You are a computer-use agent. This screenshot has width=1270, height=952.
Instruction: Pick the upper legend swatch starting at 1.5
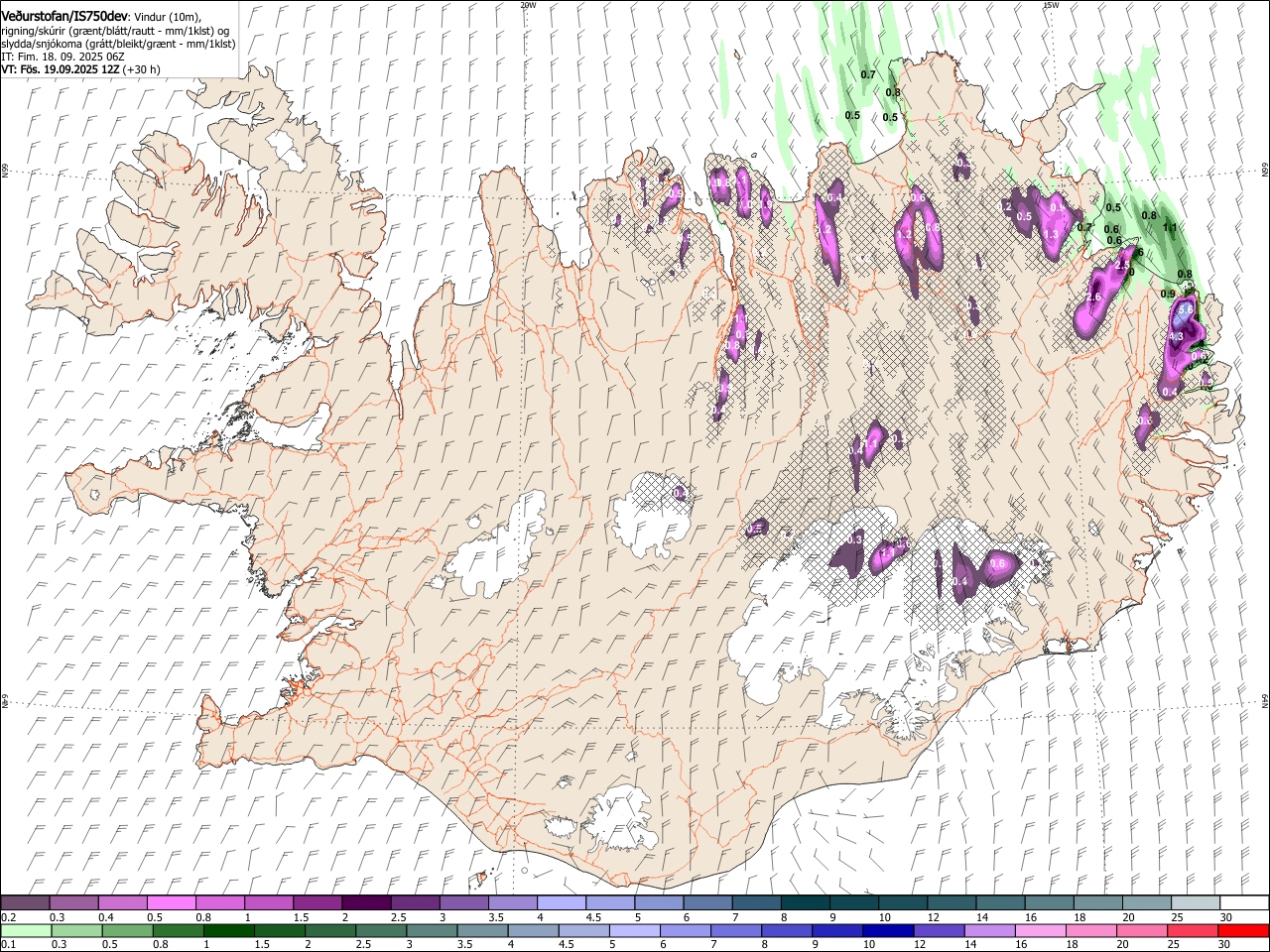pos(317,902)
